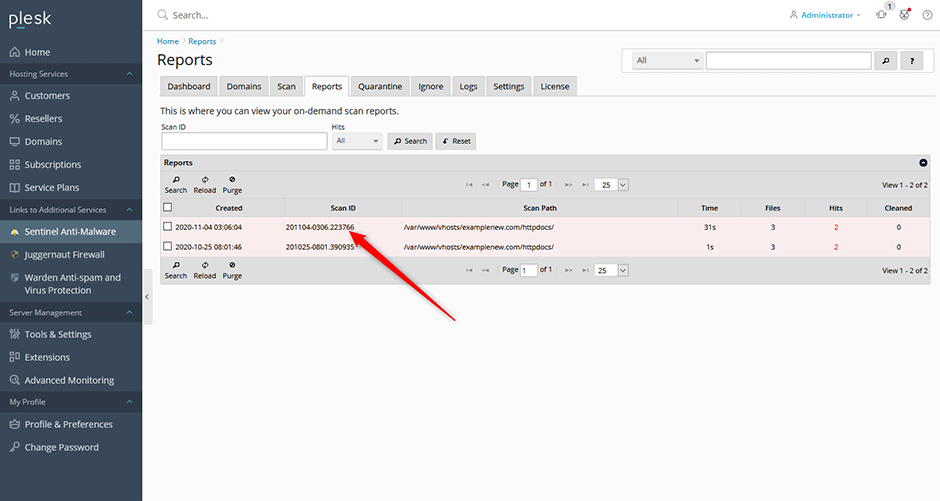
Task: Switch to the Domains tab
Action: [244, 86]
